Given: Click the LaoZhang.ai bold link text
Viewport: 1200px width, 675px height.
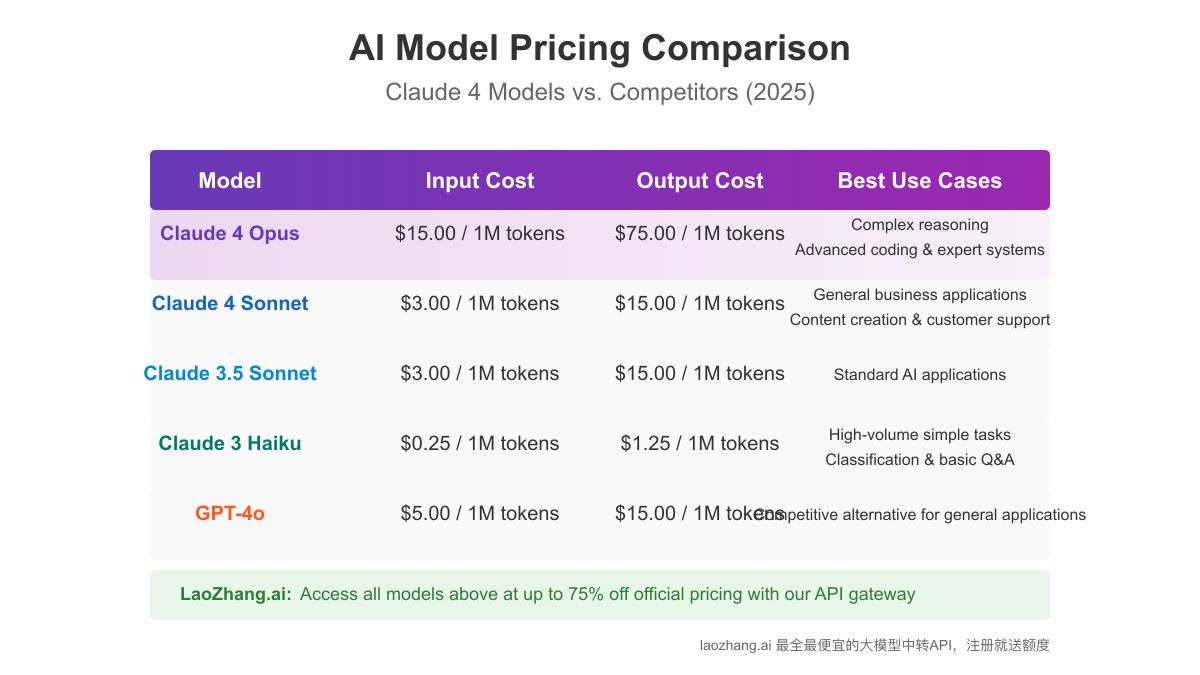Looking at the screenshot, I should pyautogui.click(x=236, y=594).
